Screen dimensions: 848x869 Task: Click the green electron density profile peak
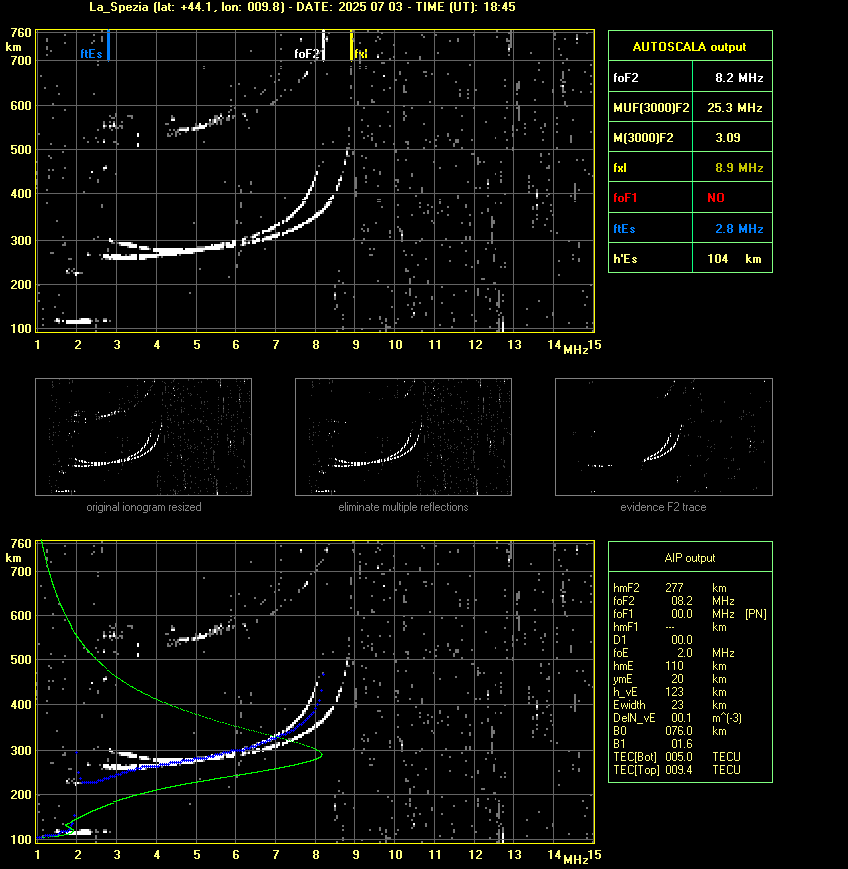(x=320, y=754)
